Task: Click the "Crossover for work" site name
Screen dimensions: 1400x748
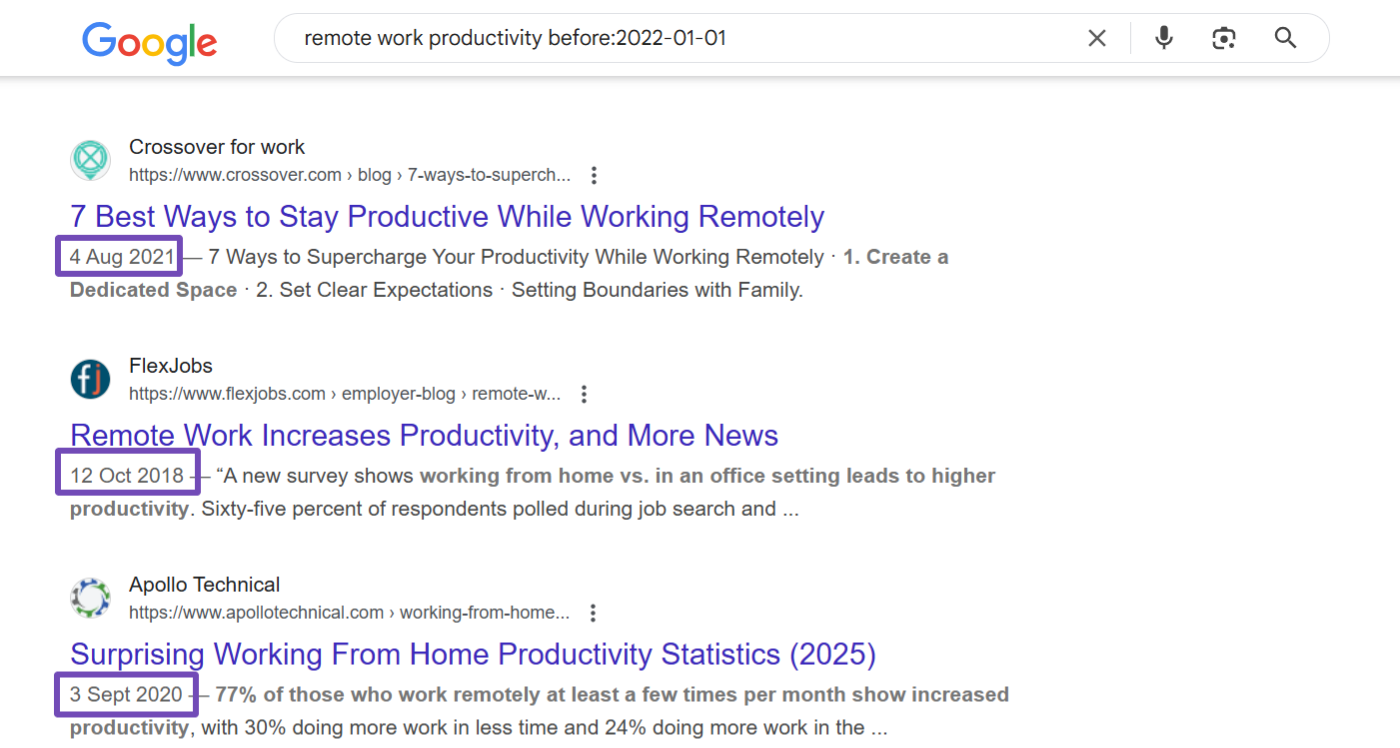Action: [217, 147]
